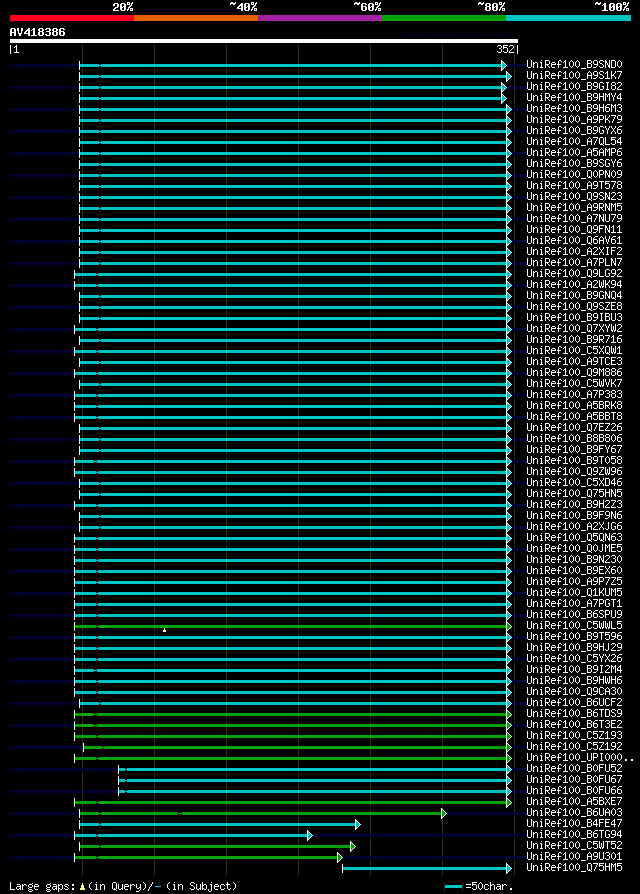Open hit UniRef100_B9SND0
The height and width of the screenshot is (894, 640).
574,64
